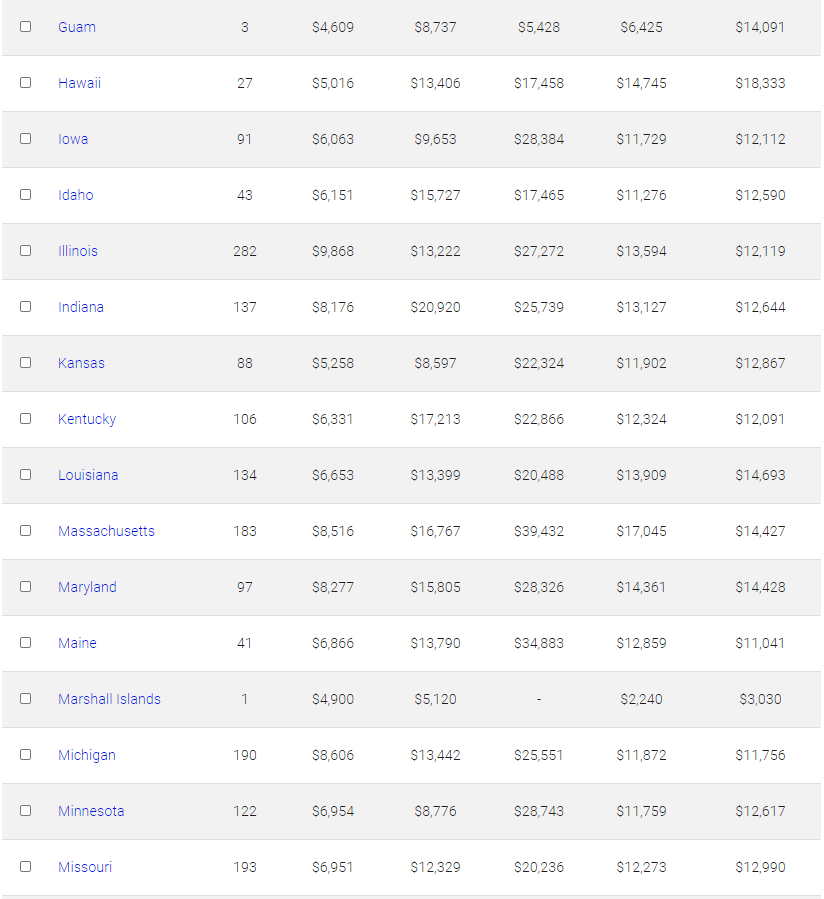The image size is (824, 899).
Task: Open the Maryland state page link
Action: click(x=87, y=587)
